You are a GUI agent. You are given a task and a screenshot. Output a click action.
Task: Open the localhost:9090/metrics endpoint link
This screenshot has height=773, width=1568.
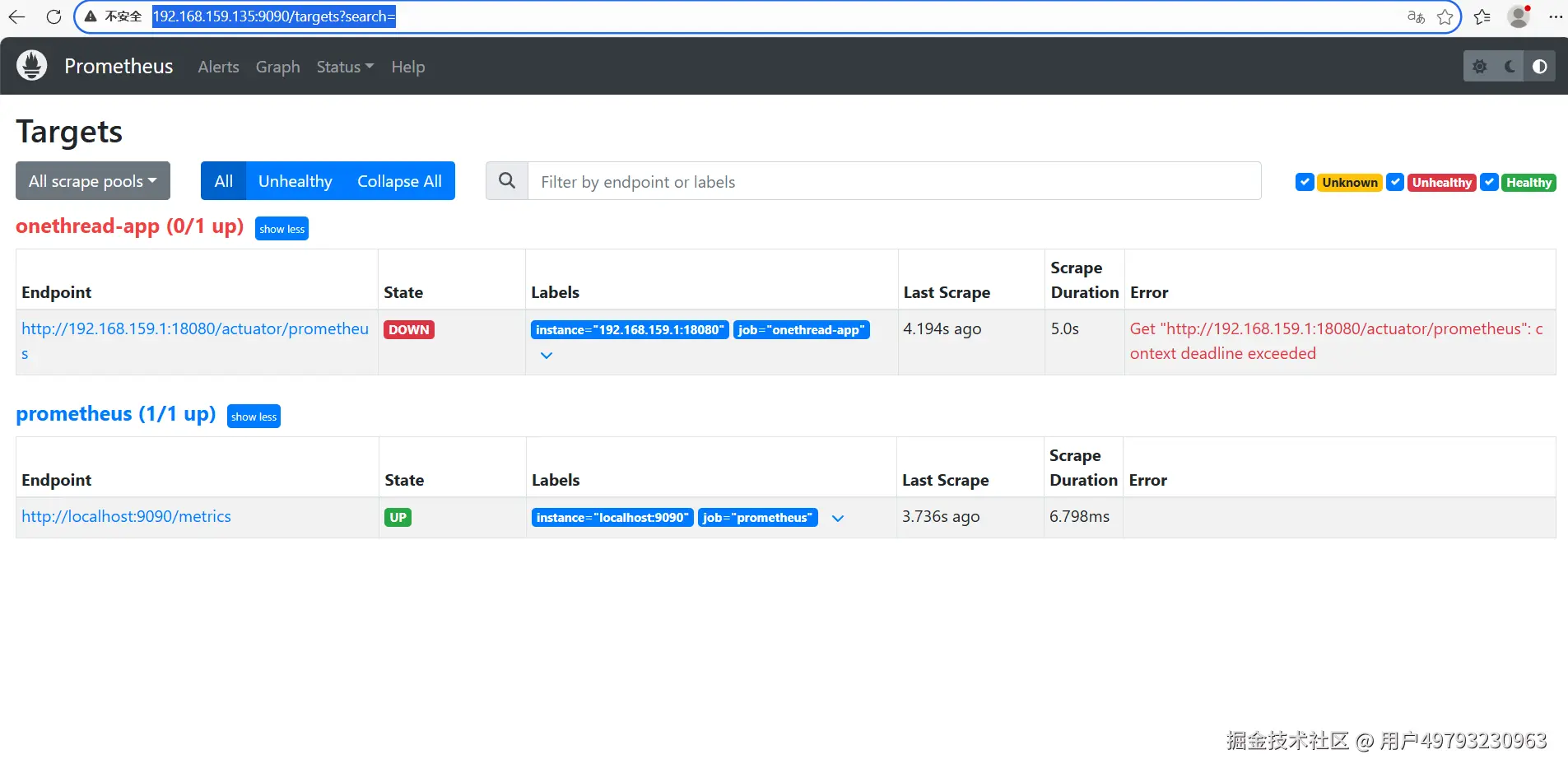(x=126, y=516)
